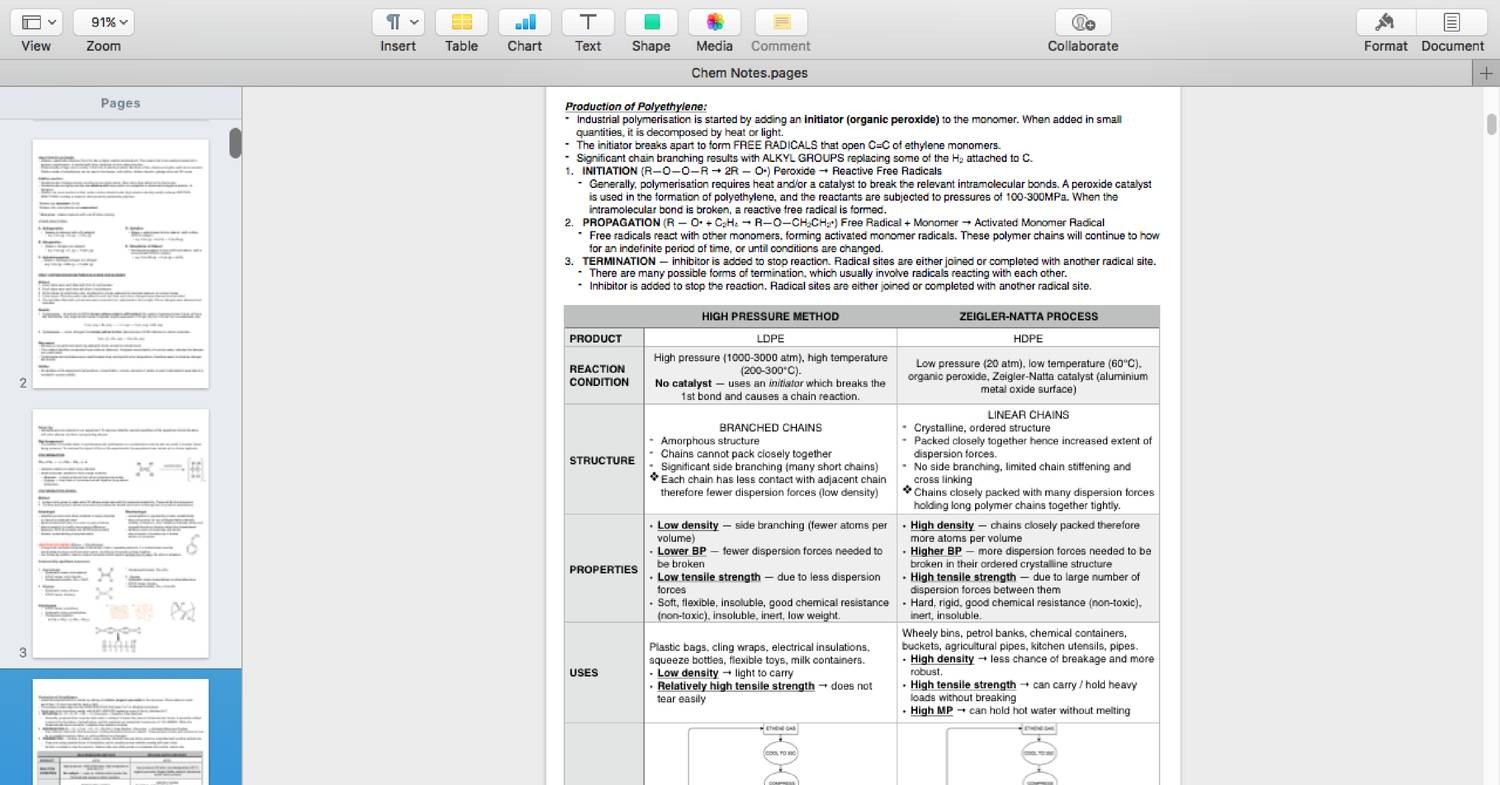Viewport: 1500px width, 785px height.
Task: Click the Pages label in the sidebar
Action: tap(119, 102)
